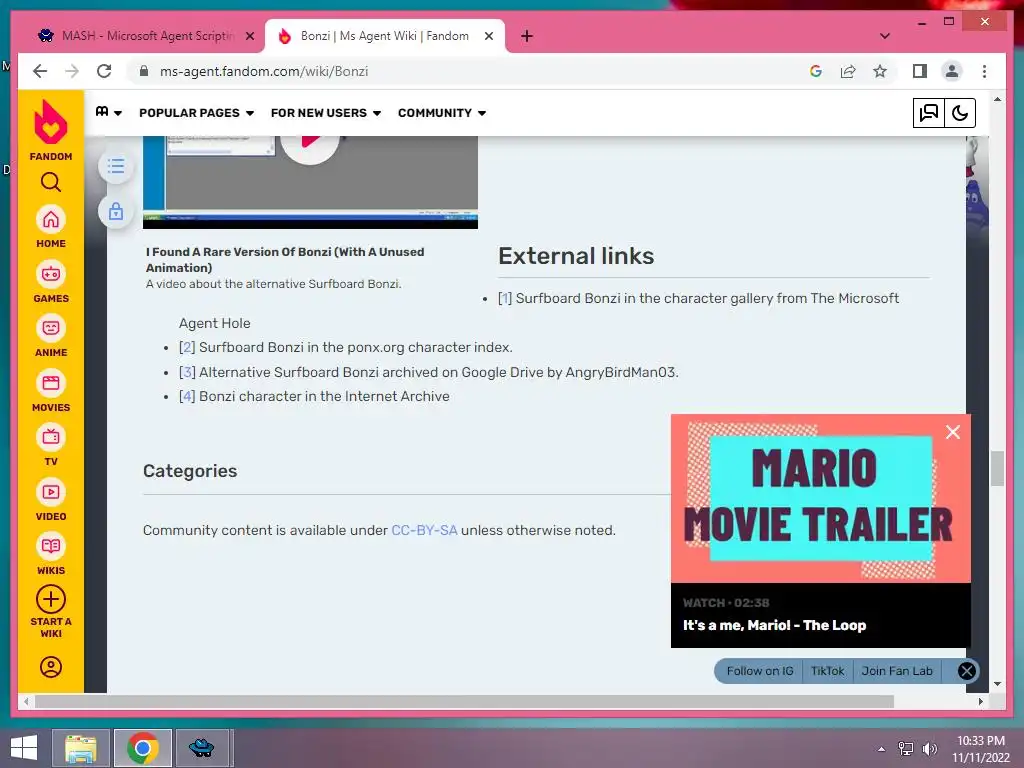Open external link [1]

point(504,298)
